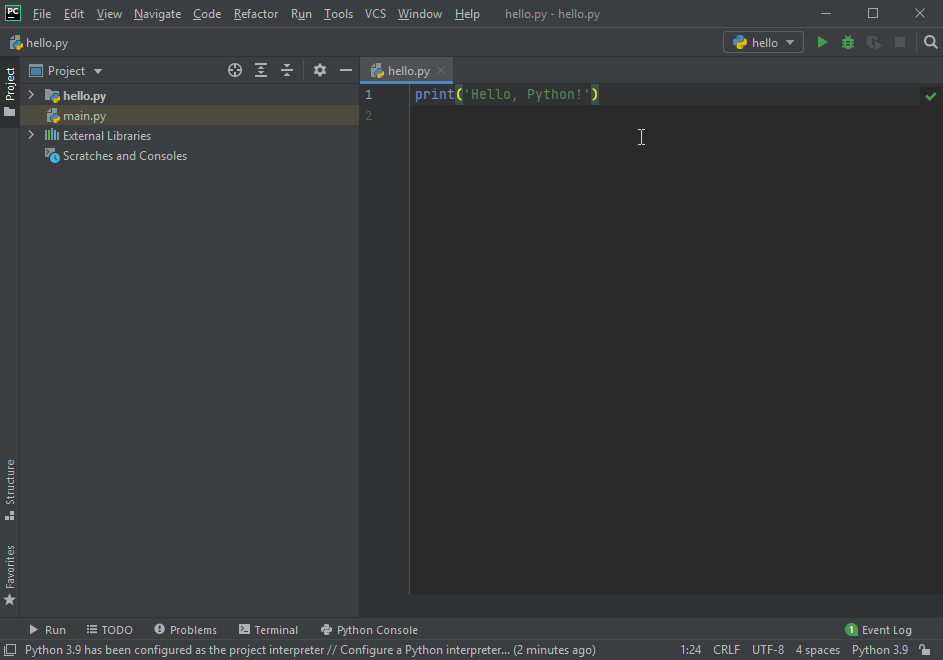This screenshot has width=943, height=660.
Task: Collapse all items in Project panel
Action: click(x=287, y=70)
